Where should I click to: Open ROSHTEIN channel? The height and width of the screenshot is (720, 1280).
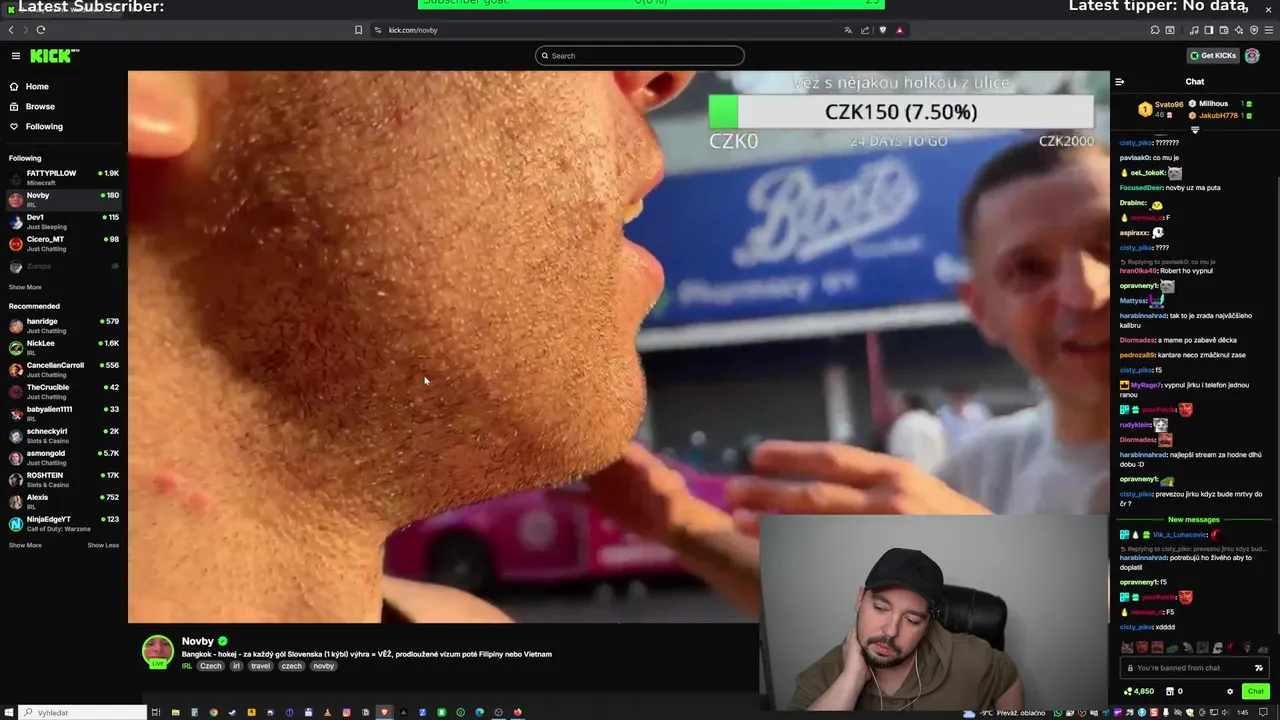[64, 479]
